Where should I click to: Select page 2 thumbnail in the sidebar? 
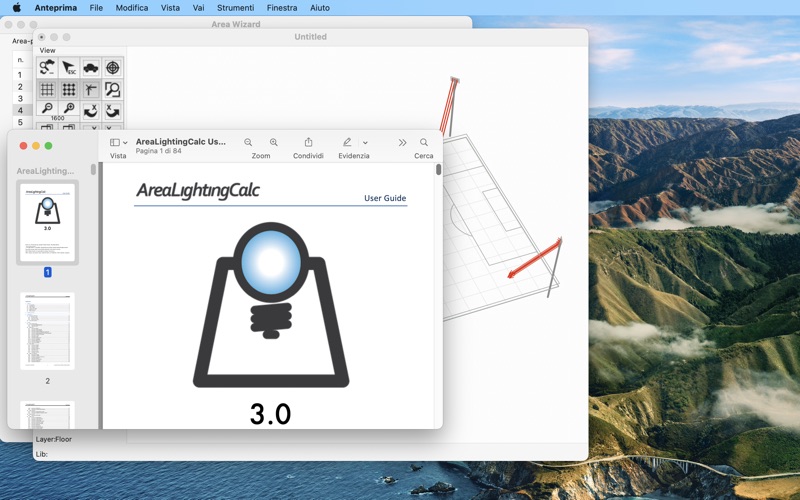click(x=47, y=331)
